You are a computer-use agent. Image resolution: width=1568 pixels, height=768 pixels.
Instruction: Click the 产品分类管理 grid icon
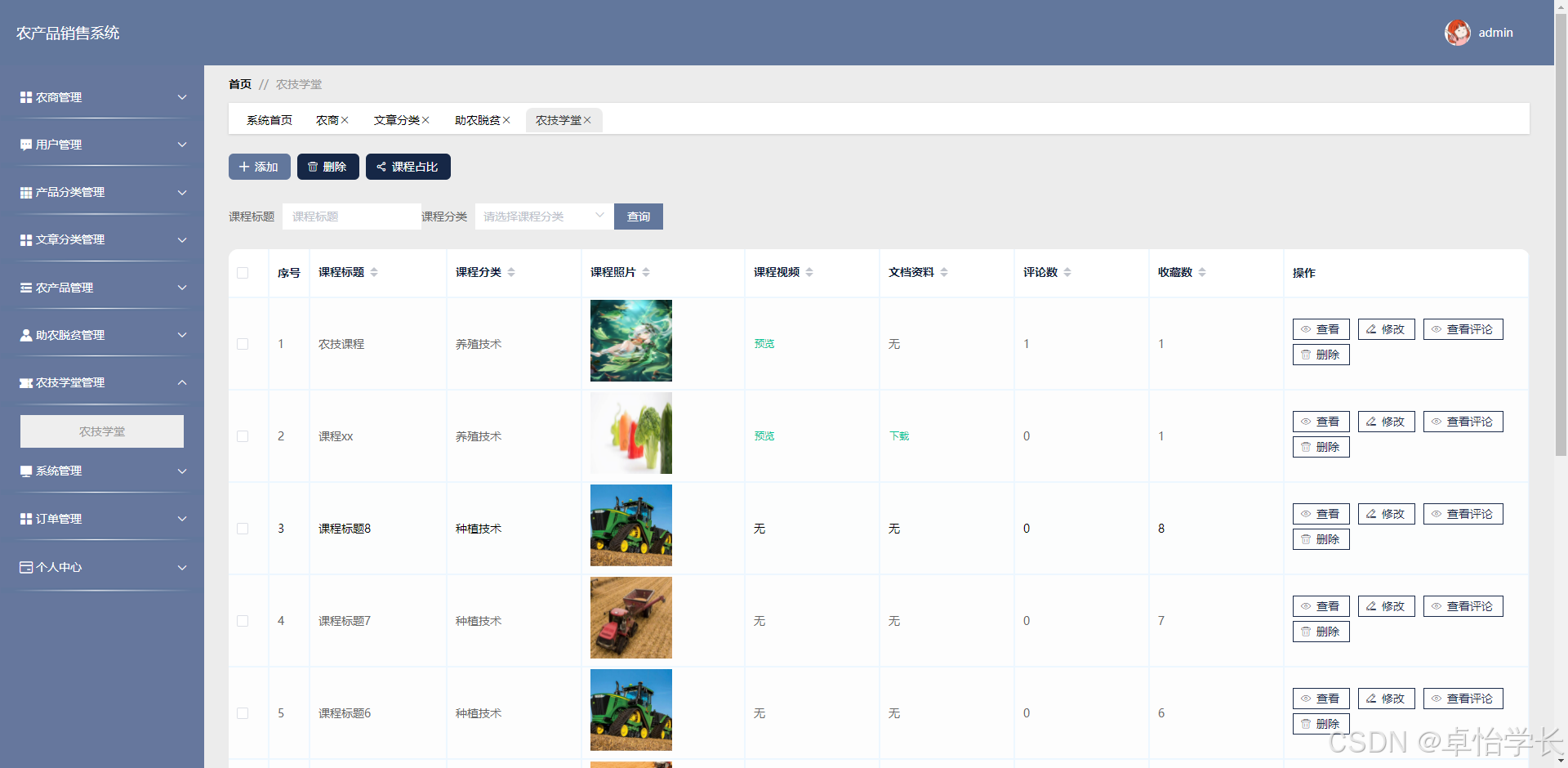26,192
